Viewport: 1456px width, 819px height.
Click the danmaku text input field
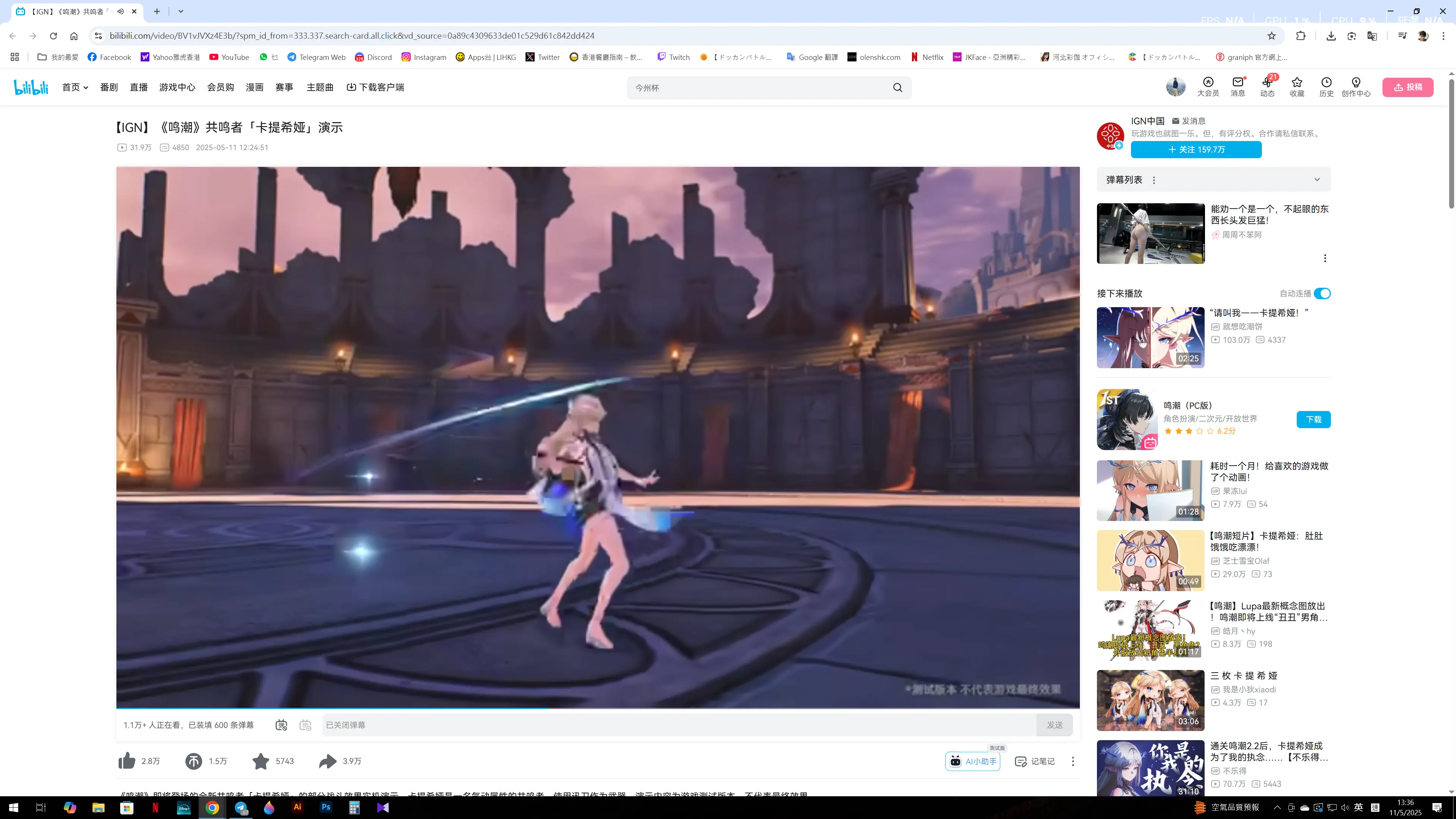(x=679, y=725)
